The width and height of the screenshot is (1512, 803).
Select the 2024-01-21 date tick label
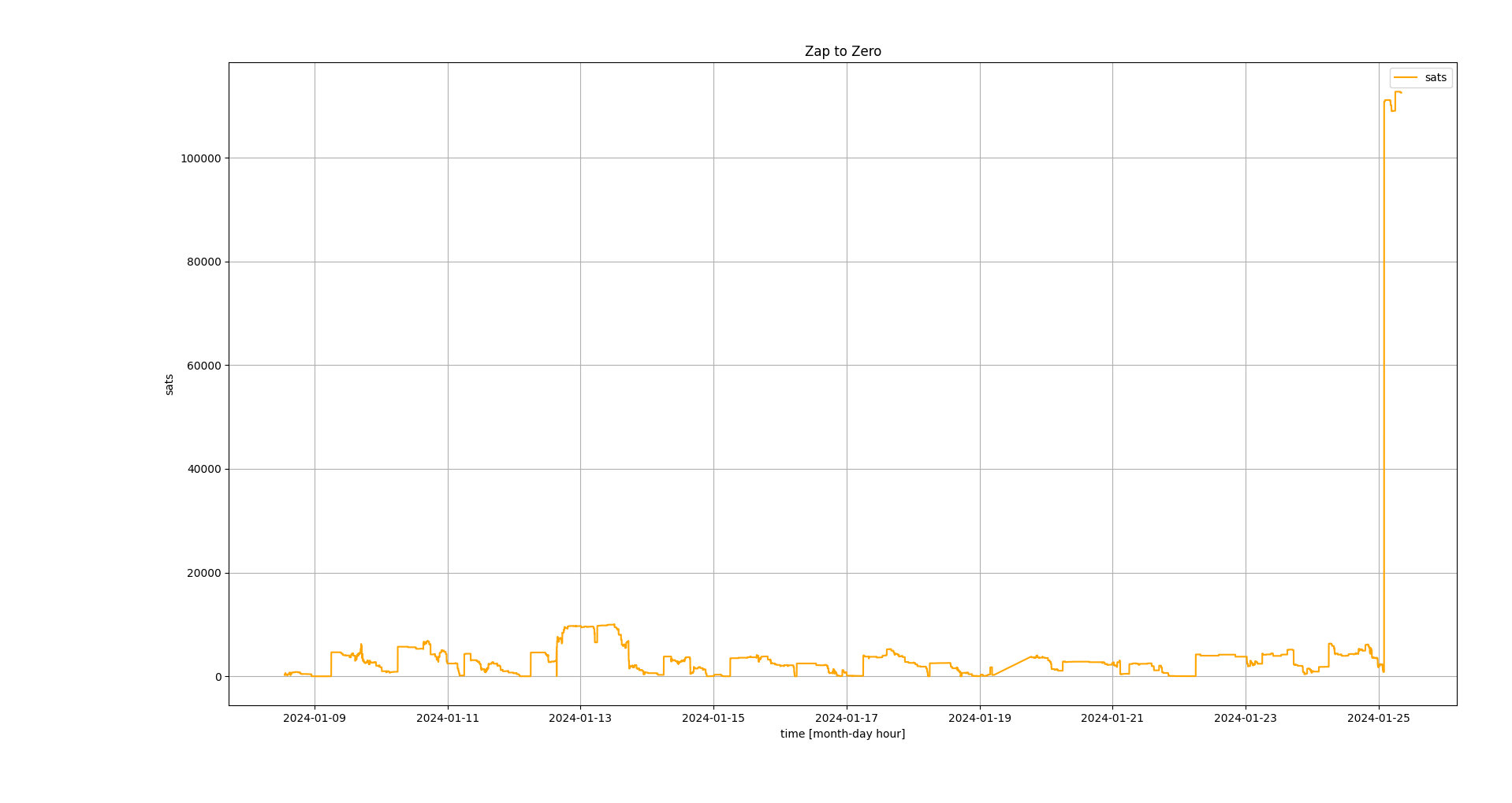(1112, 718)
